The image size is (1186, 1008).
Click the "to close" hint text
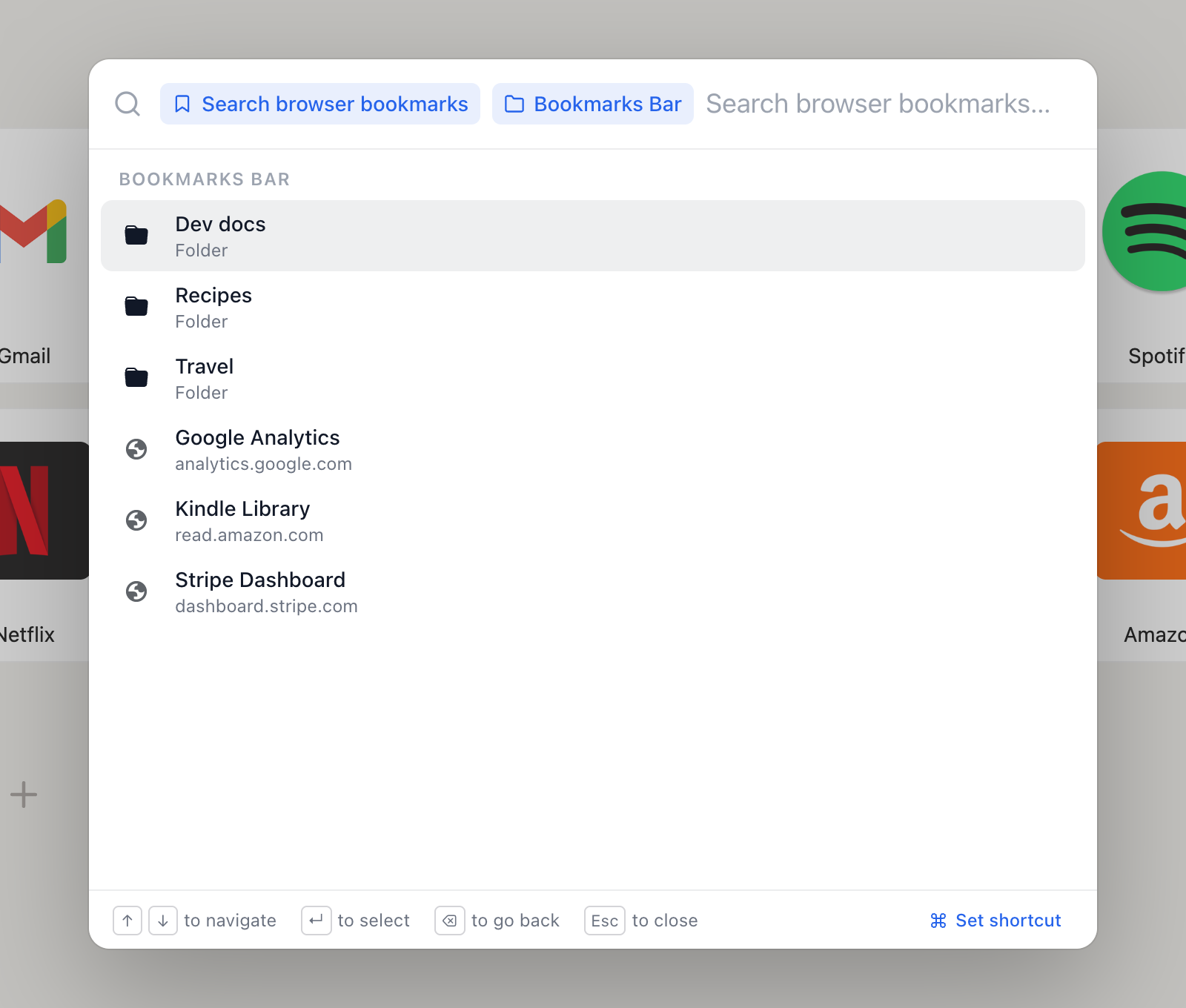(665, 921)
